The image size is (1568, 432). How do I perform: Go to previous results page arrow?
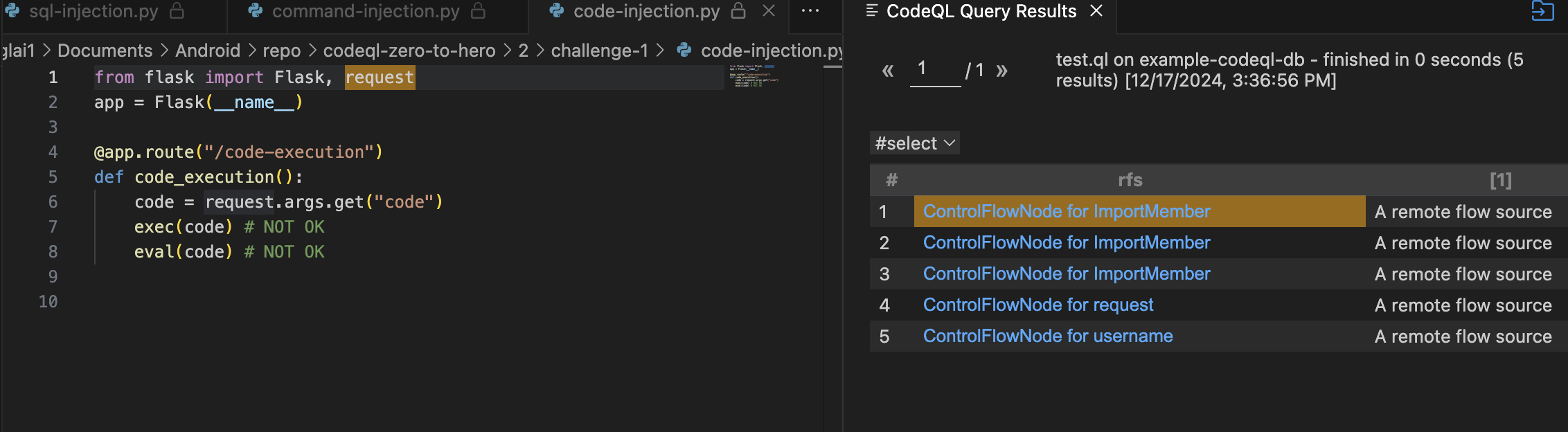[x=888, y=71]
